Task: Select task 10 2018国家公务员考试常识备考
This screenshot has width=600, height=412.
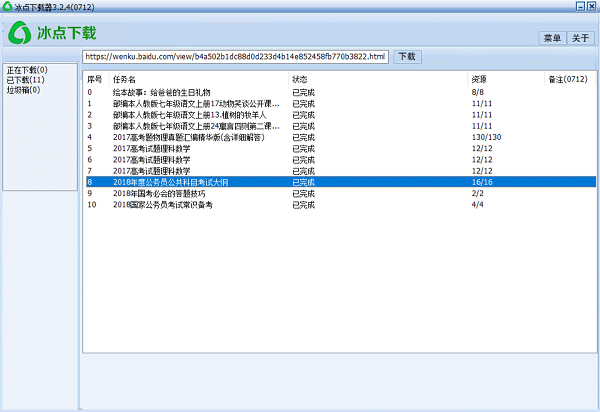Action: click(x=341, y=205)
